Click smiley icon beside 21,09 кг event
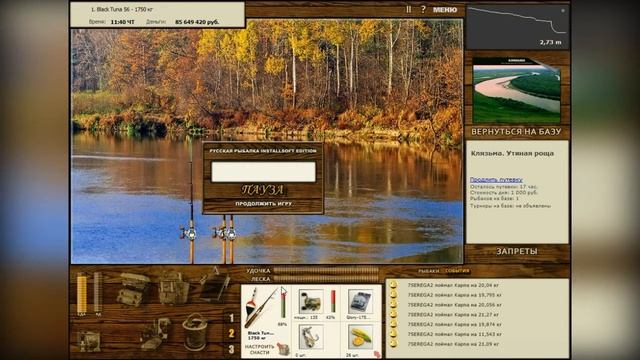Screen dimensions: 640x360 point(393,344)
